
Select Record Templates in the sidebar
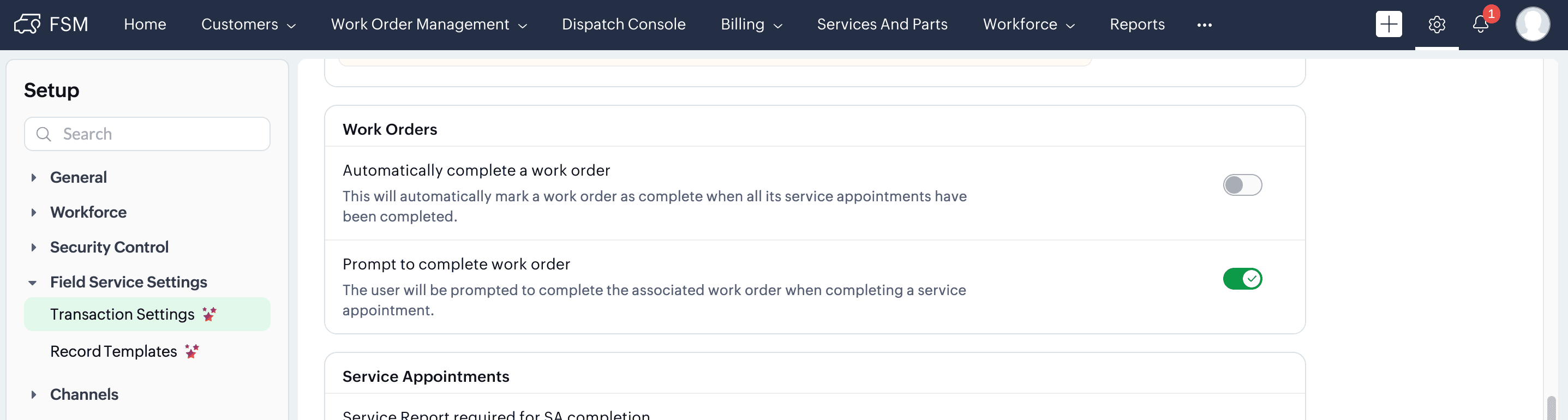pos(113,351)
